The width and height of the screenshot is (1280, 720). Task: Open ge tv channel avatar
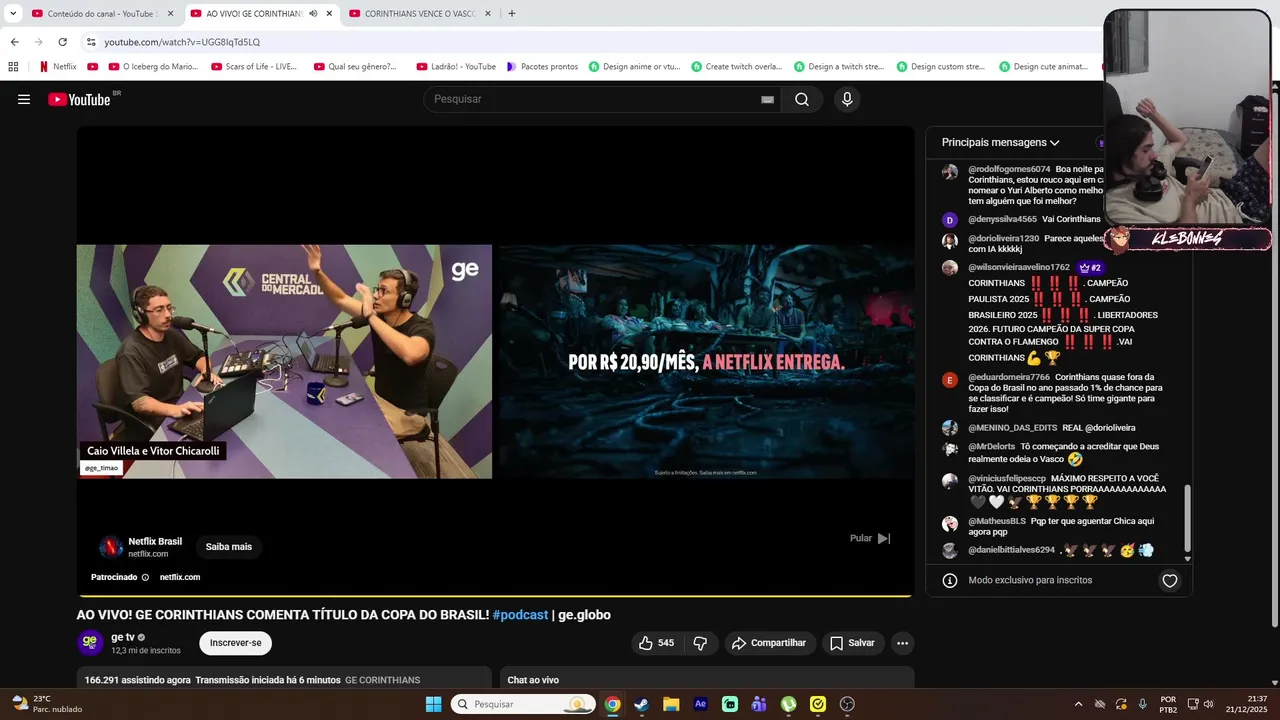(90, 642)
